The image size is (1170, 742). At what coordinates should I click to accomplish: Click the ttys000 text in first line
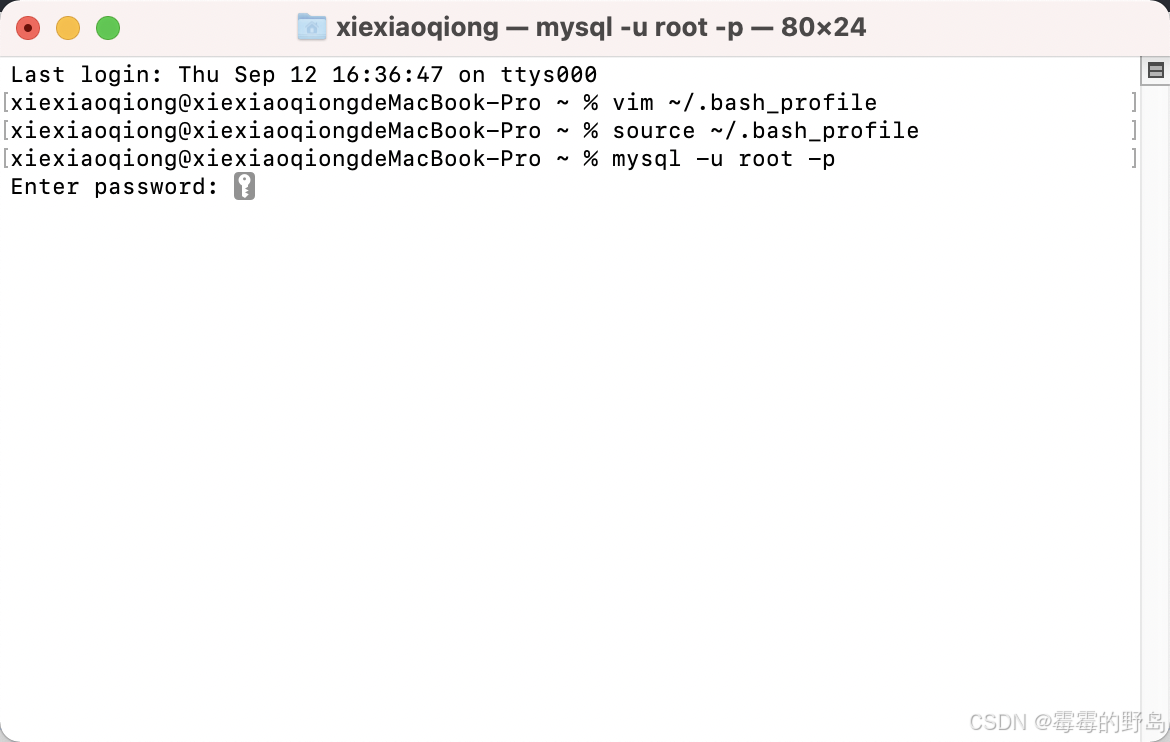pyautogui.click(x=550, y=74)
